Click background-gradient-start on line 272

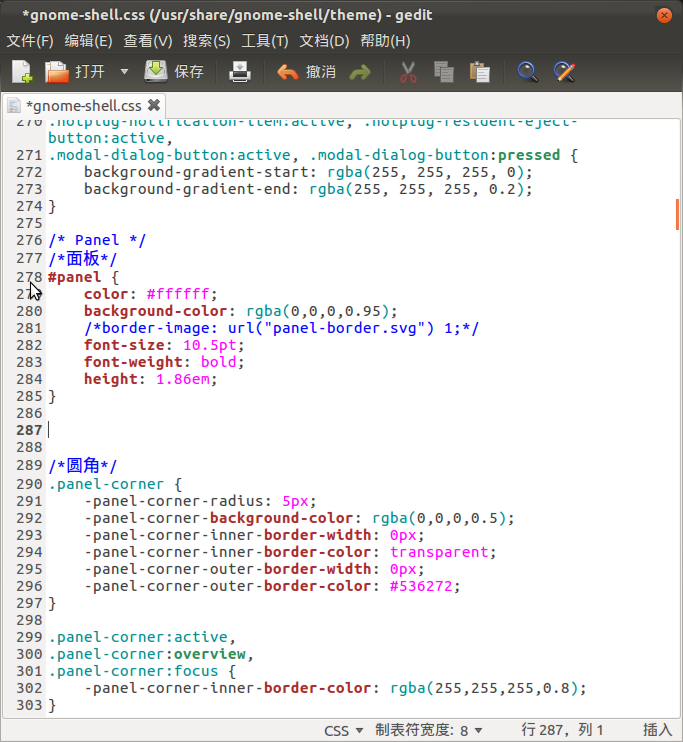[195, 172]
